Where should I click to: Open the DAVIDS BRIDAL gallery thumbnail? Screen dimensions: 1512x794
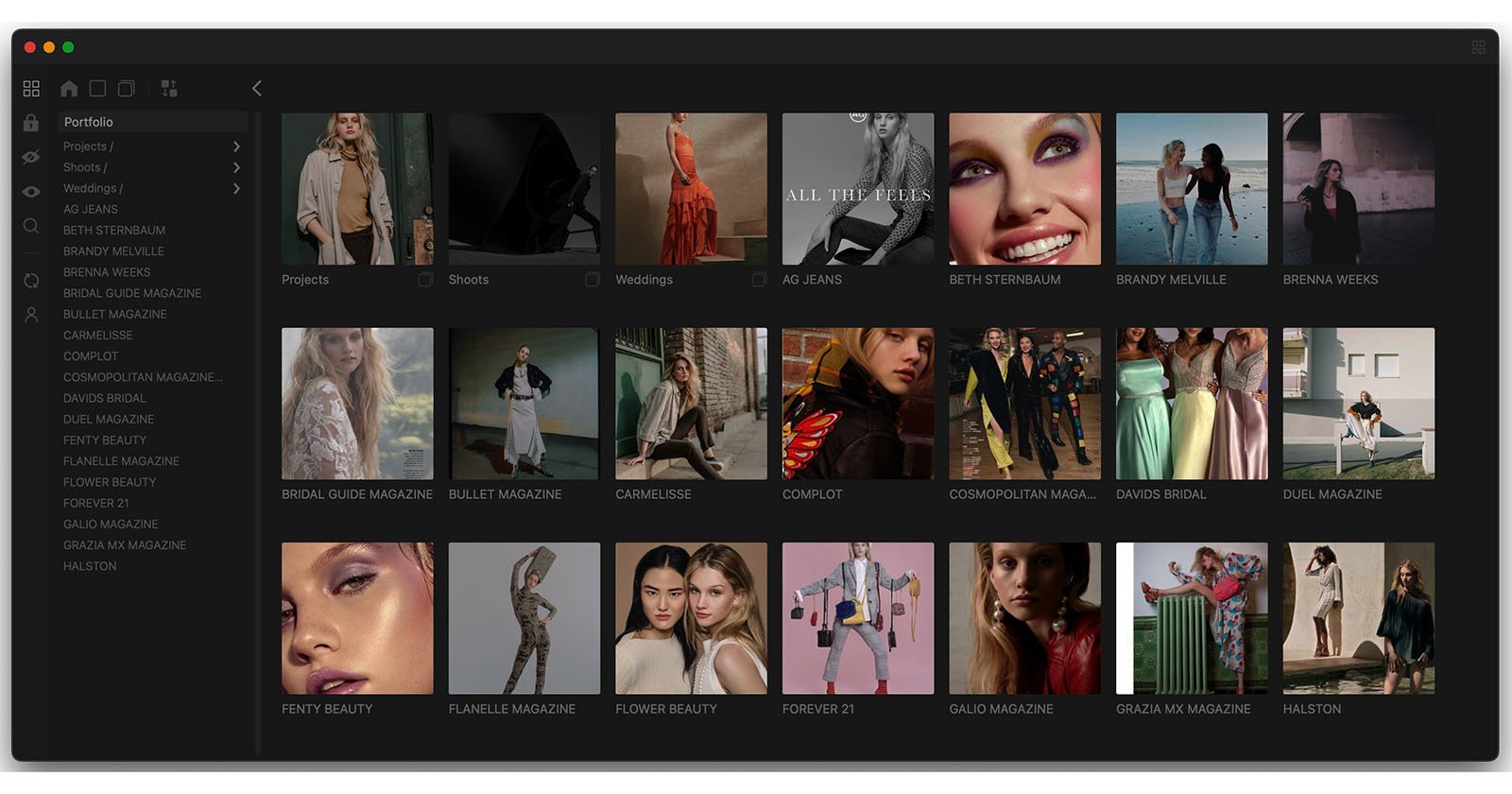click(1192, 404)
